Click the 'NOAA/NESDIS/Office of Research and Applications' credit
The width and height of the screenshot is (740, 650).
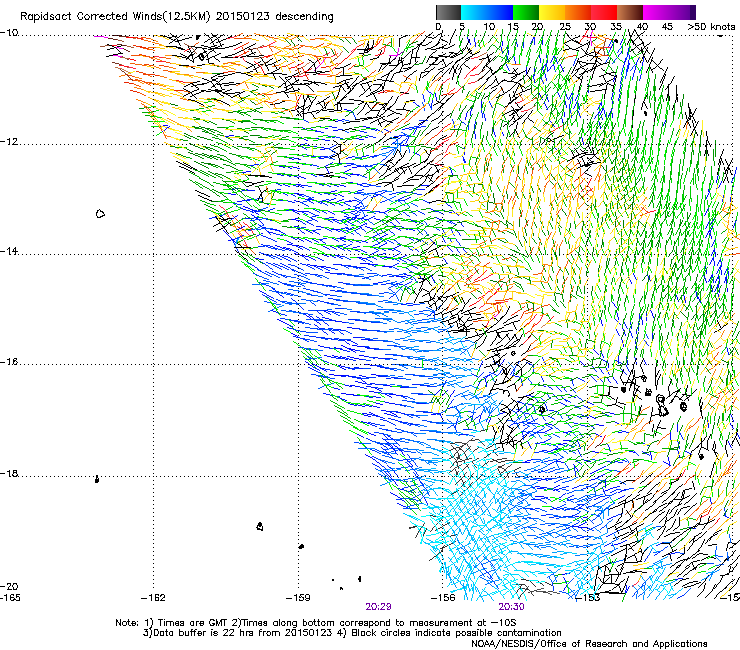click(589, 644)
